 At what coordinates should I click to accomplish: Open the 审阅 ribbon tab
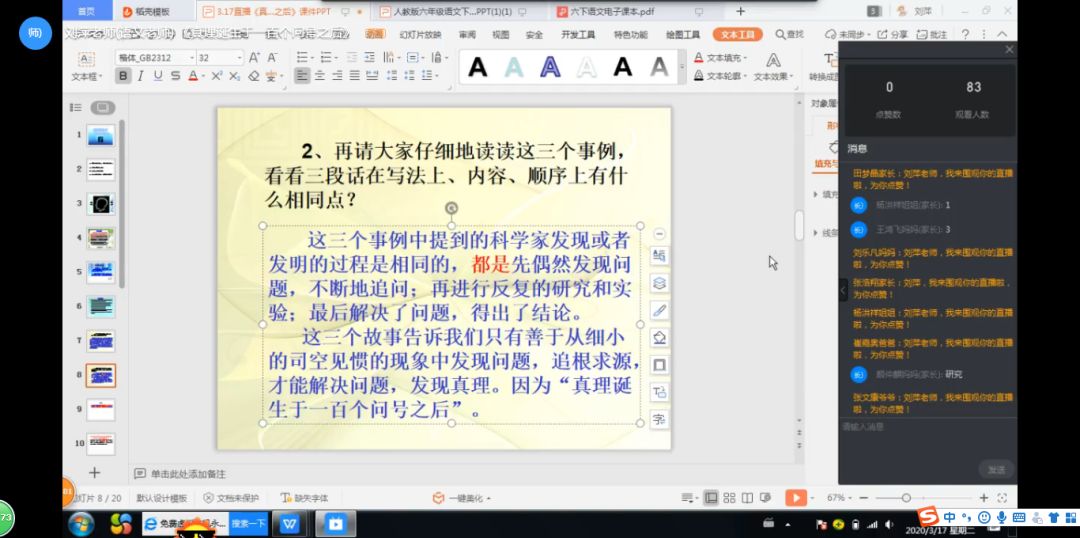click(468, 34)
